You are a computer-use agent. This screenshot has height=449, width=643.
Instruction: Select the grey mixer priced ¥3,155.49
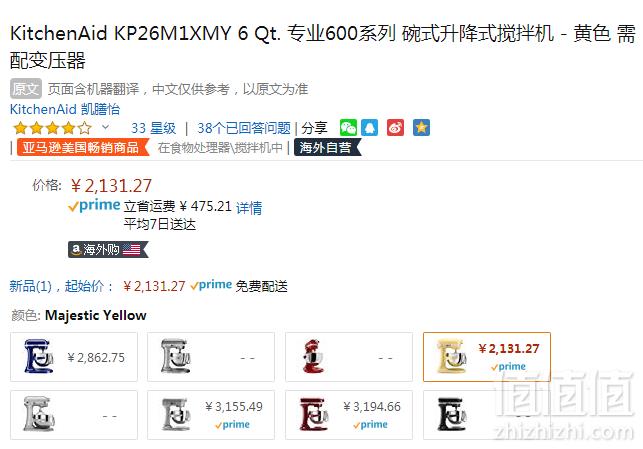[x=211, y=415]
